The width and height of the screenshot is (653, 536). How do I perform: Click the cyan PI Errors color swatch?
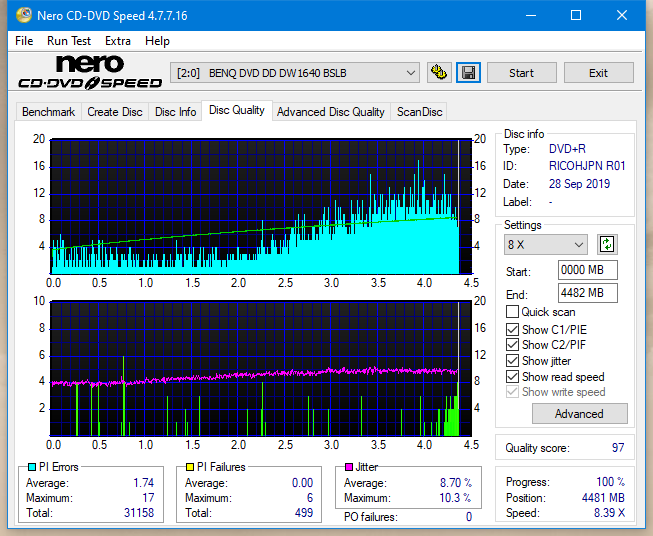click(32, 467)
